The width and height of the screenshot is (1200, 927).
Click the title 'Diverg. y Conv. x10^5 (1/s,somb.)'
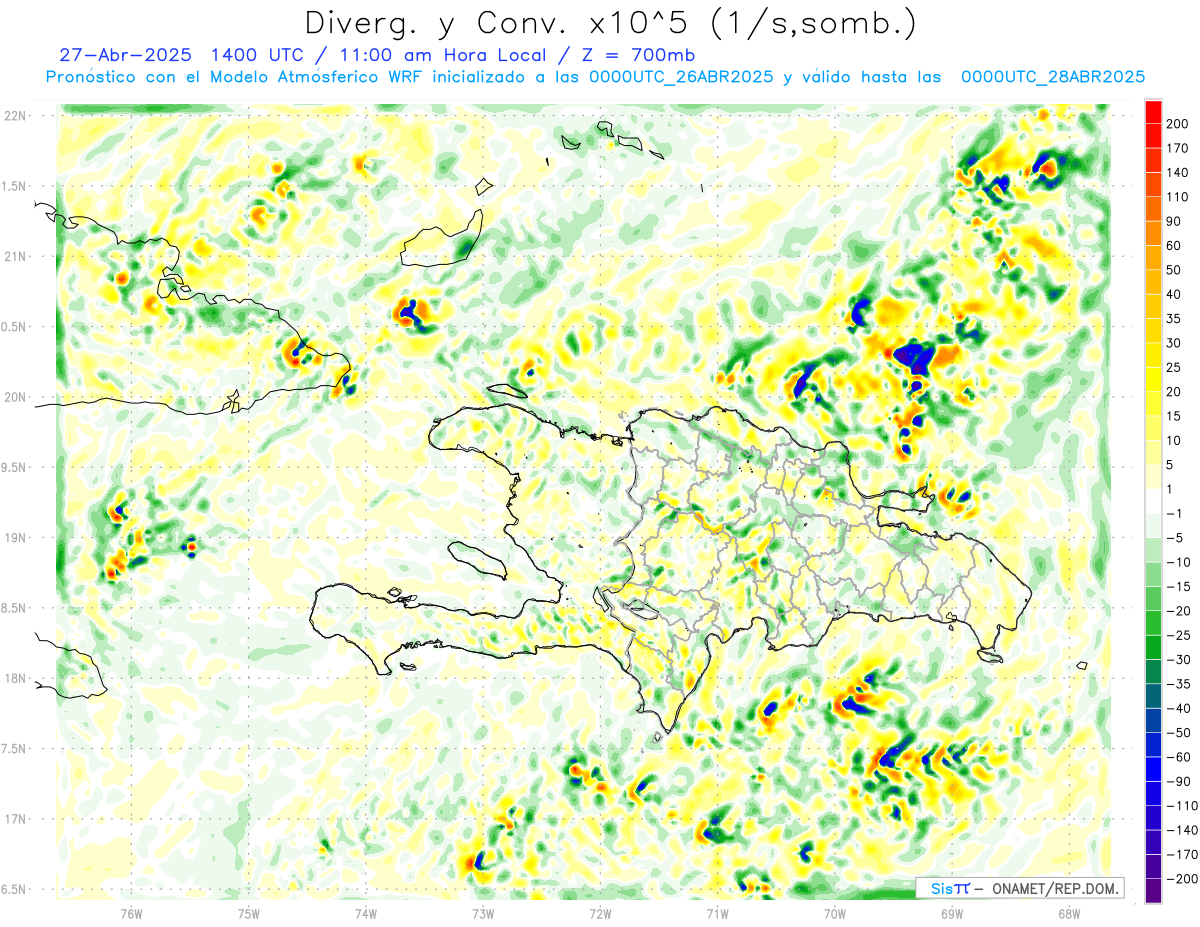(x=610, y=22)
